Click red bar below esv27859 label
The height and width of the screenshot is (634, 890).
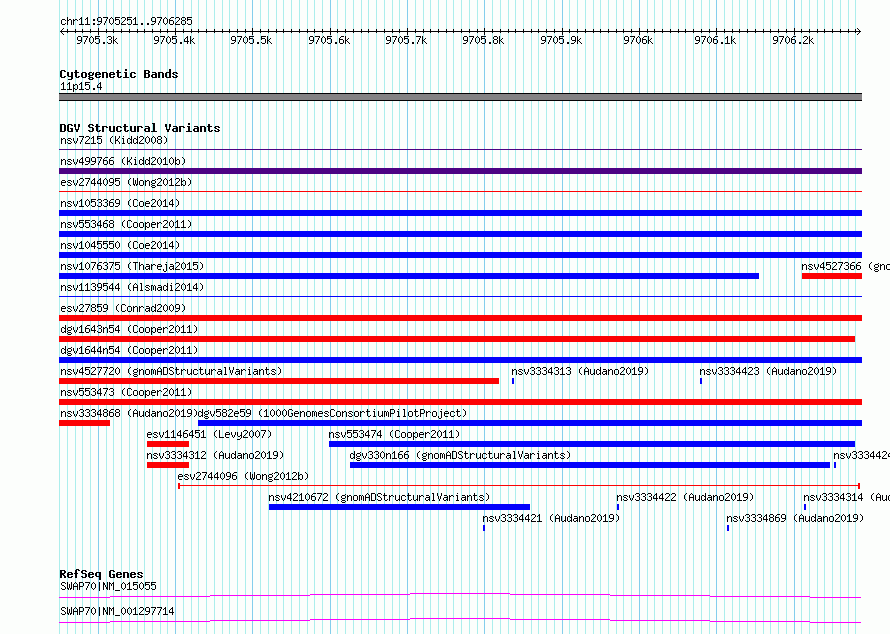[460, 318]
